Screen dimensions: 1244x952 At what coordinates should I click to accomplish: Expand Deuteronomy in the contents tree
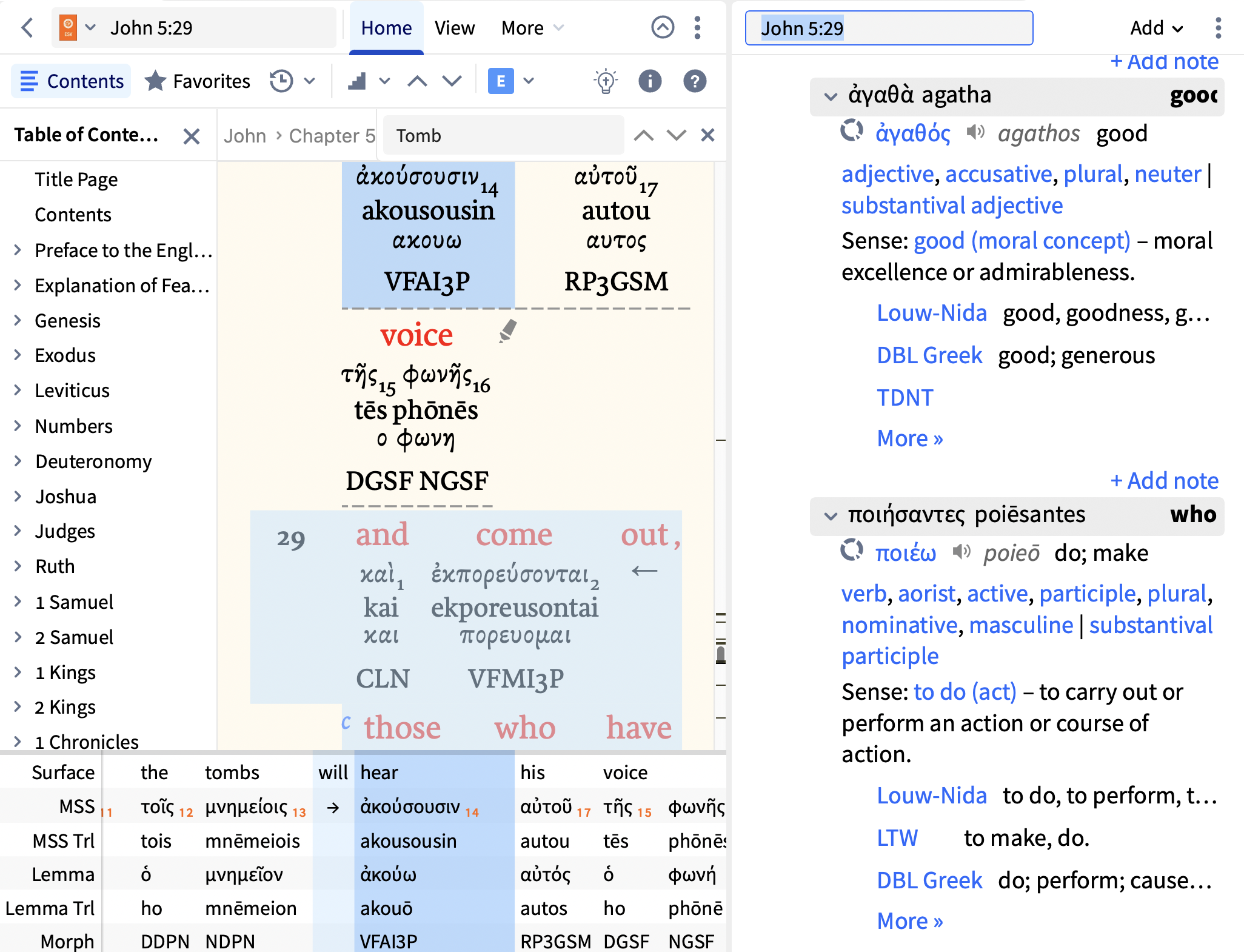18,461
